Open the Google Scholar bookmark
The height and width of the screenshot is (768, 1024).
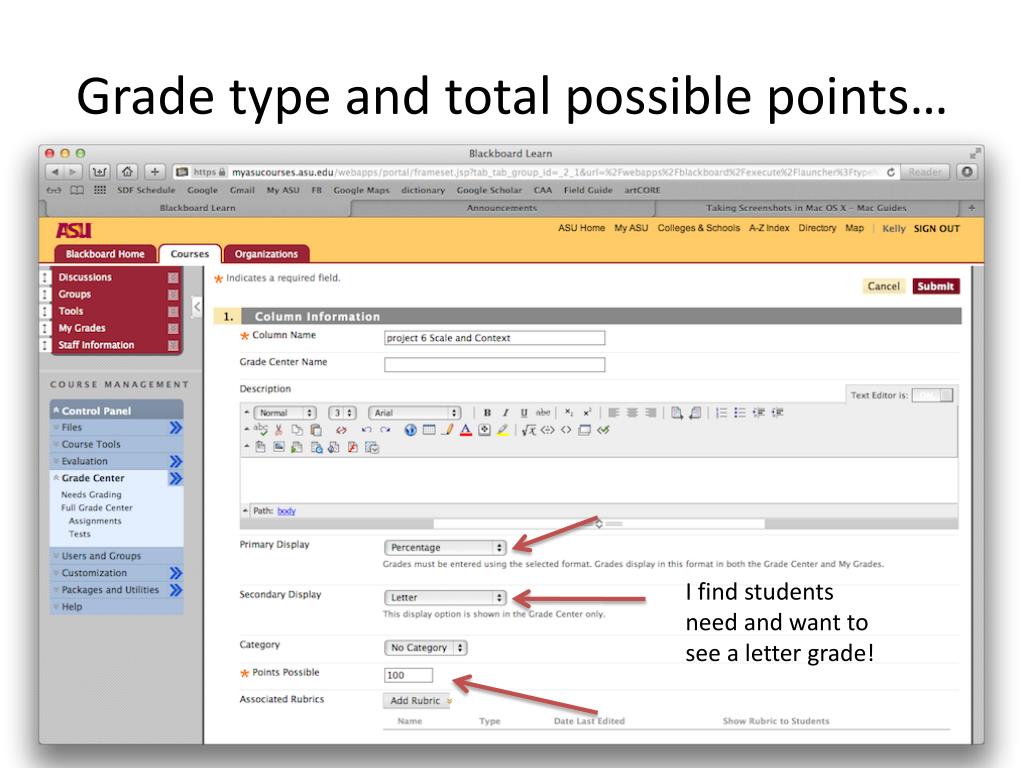pyautogui.click(x=489, y=190)
